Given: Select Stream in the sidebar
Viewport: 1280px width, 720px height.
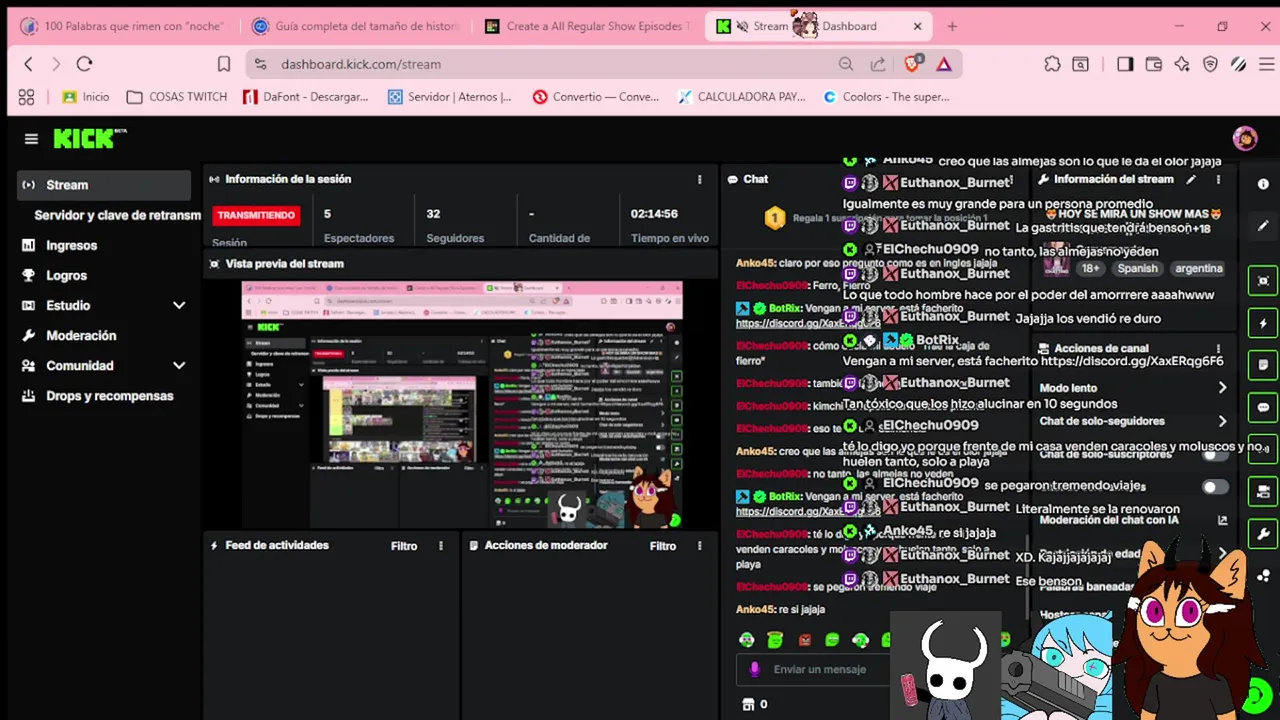Looking at the screenshot, I should click(104, 185).
